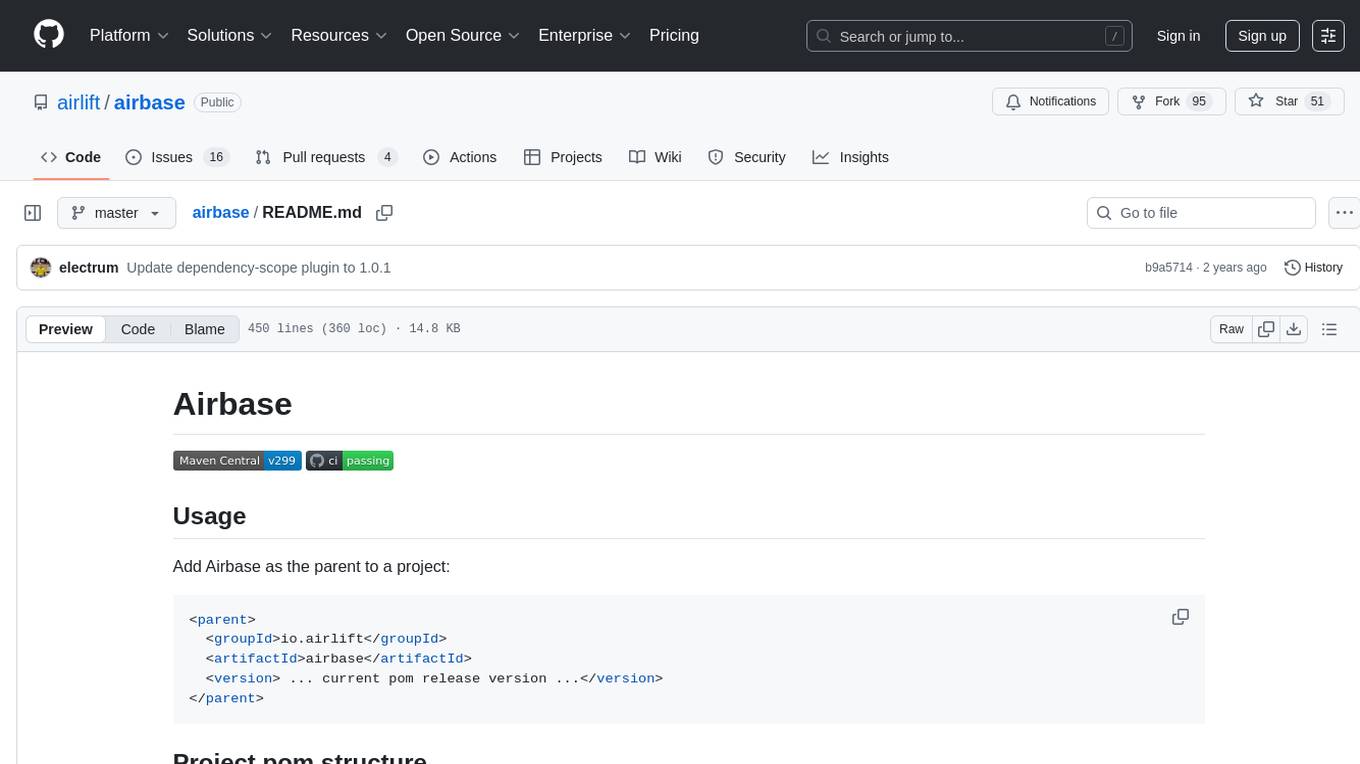Click the Usage heading
Viewport: 1360px width, 764px height.
point(209,516)
